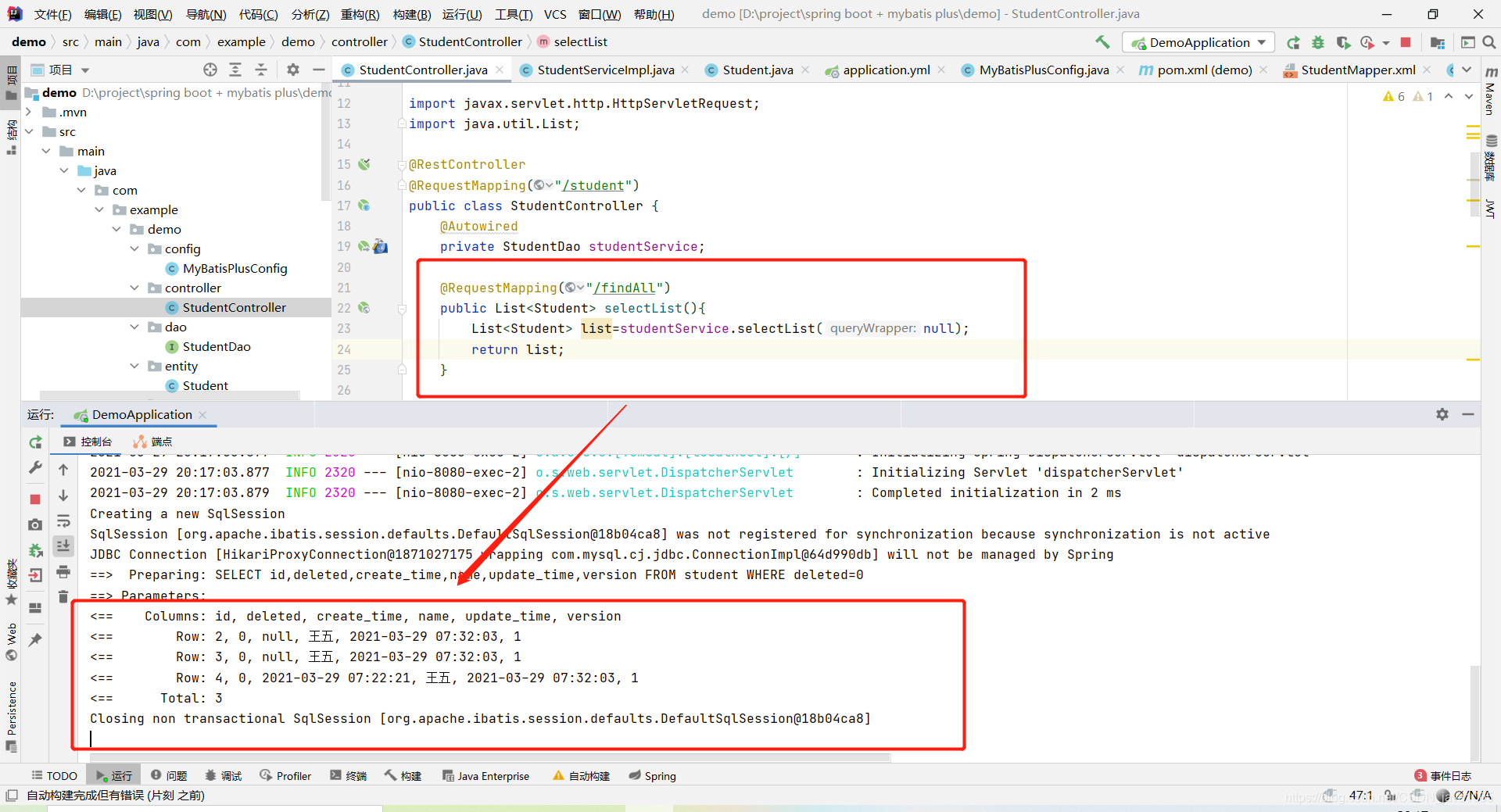
Task: Collapse the main folder
Action: [x=47, y=151]
